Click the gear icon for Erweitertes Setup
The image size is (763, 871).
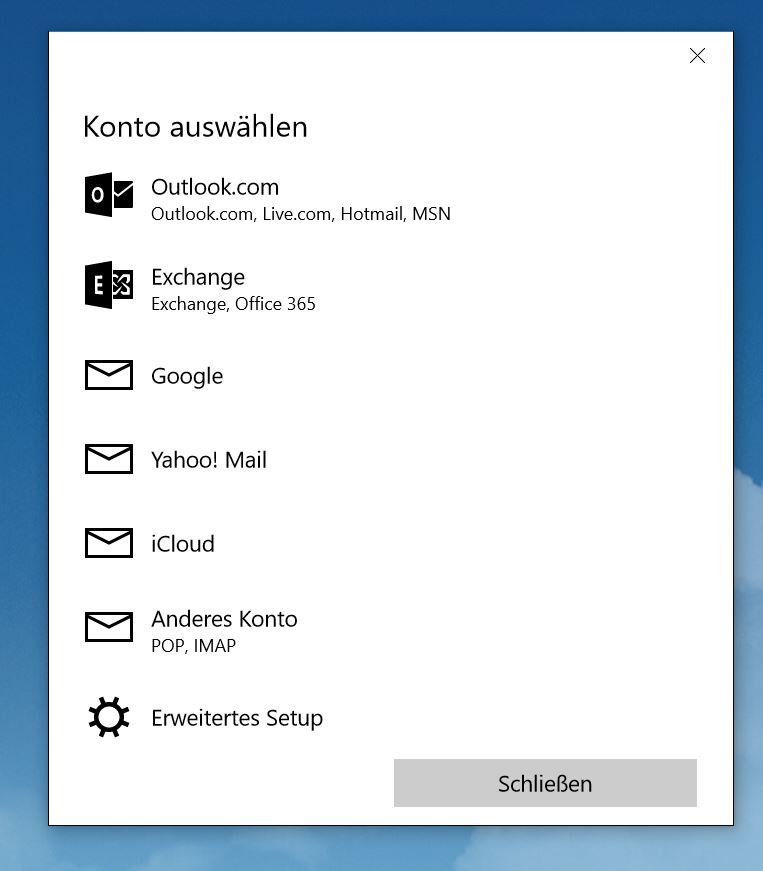click(x=109, y=717)
